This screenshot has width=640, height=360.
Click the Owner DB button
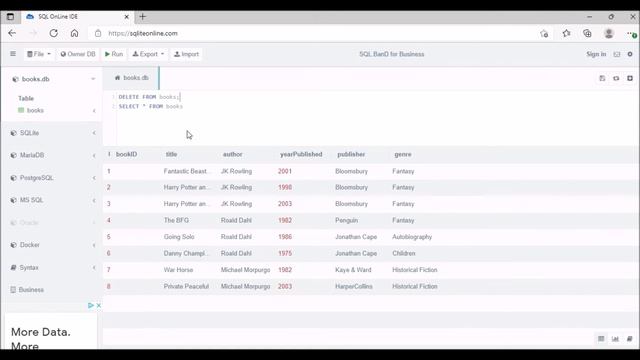click(78, 54)
